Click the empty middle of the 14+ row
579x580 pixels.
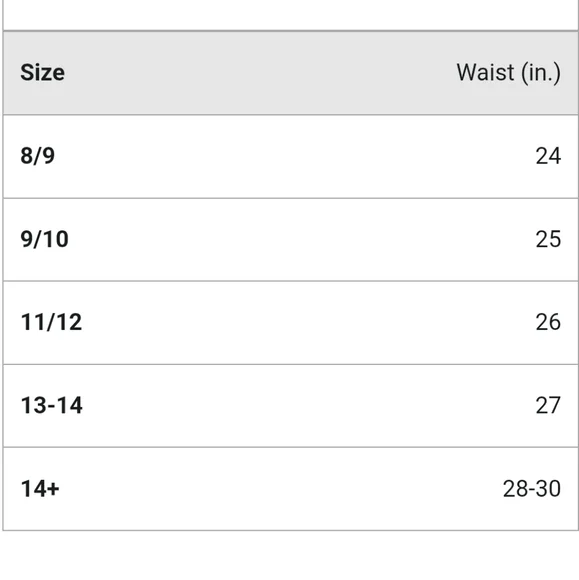(x=290, y=489)
